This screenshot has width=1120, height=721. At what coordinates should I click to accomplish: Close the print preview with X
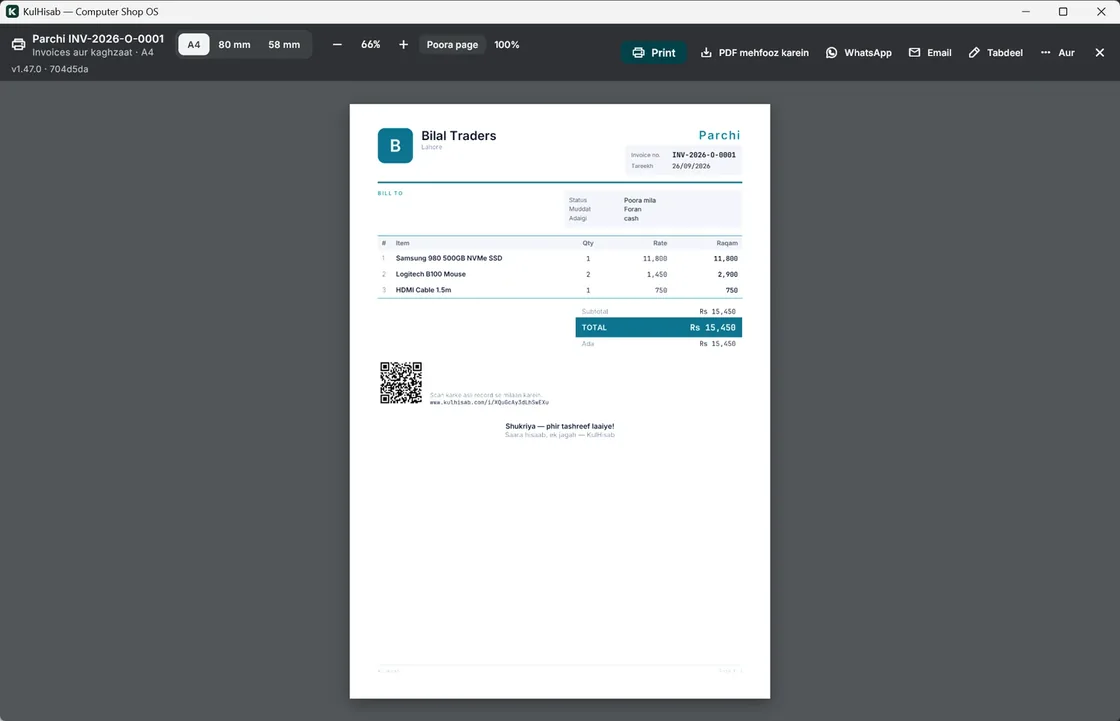(1100, 52)
